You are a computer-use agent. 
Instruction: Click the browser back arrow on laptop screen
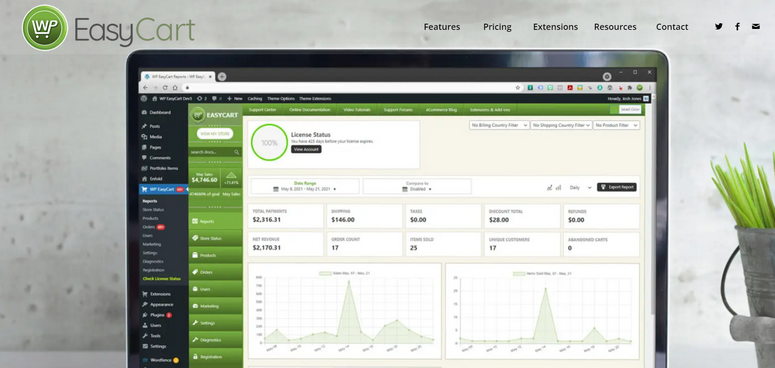(145, 87)
